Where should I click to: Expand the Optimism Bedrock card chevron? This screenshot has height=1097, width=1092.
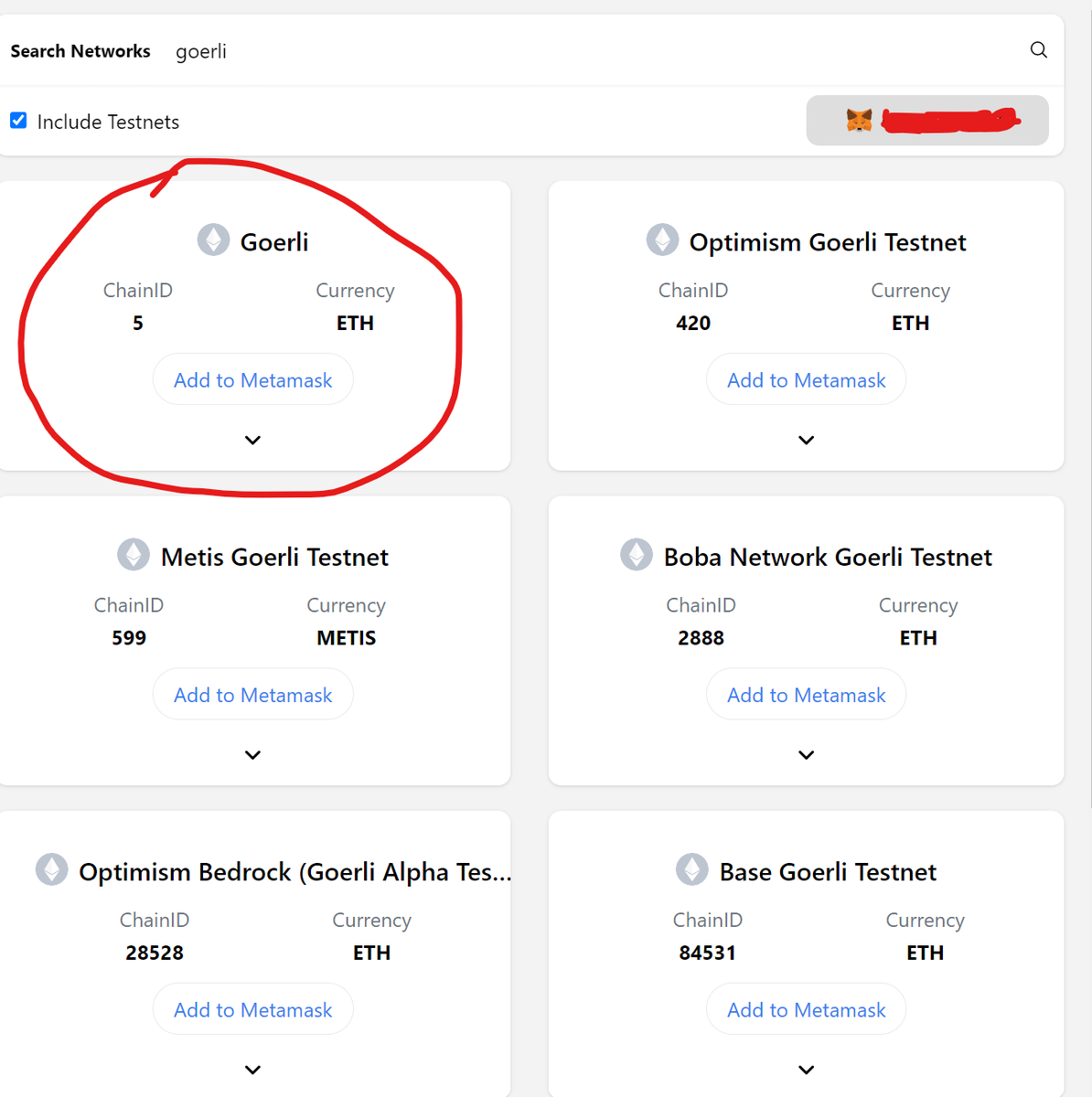(x=253, y=1070)
